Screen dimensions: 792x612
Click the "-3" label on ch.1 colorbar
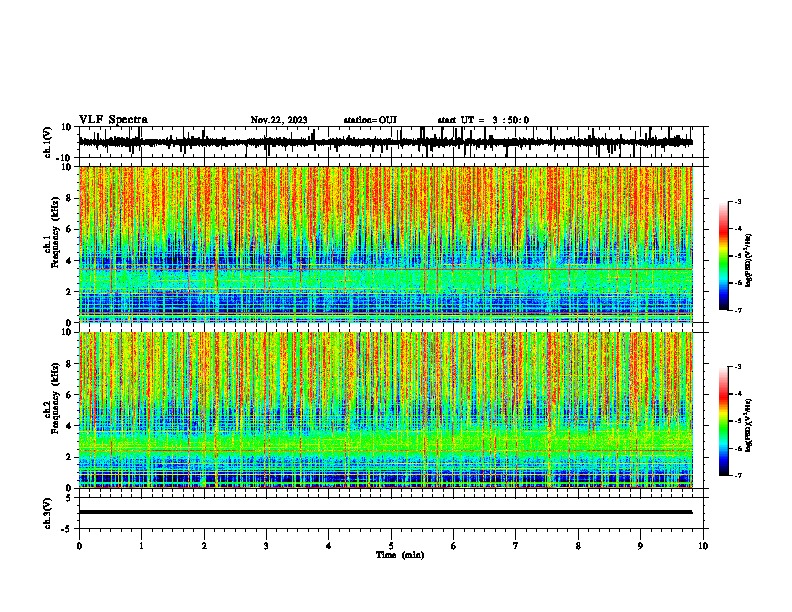coord(737,201)
